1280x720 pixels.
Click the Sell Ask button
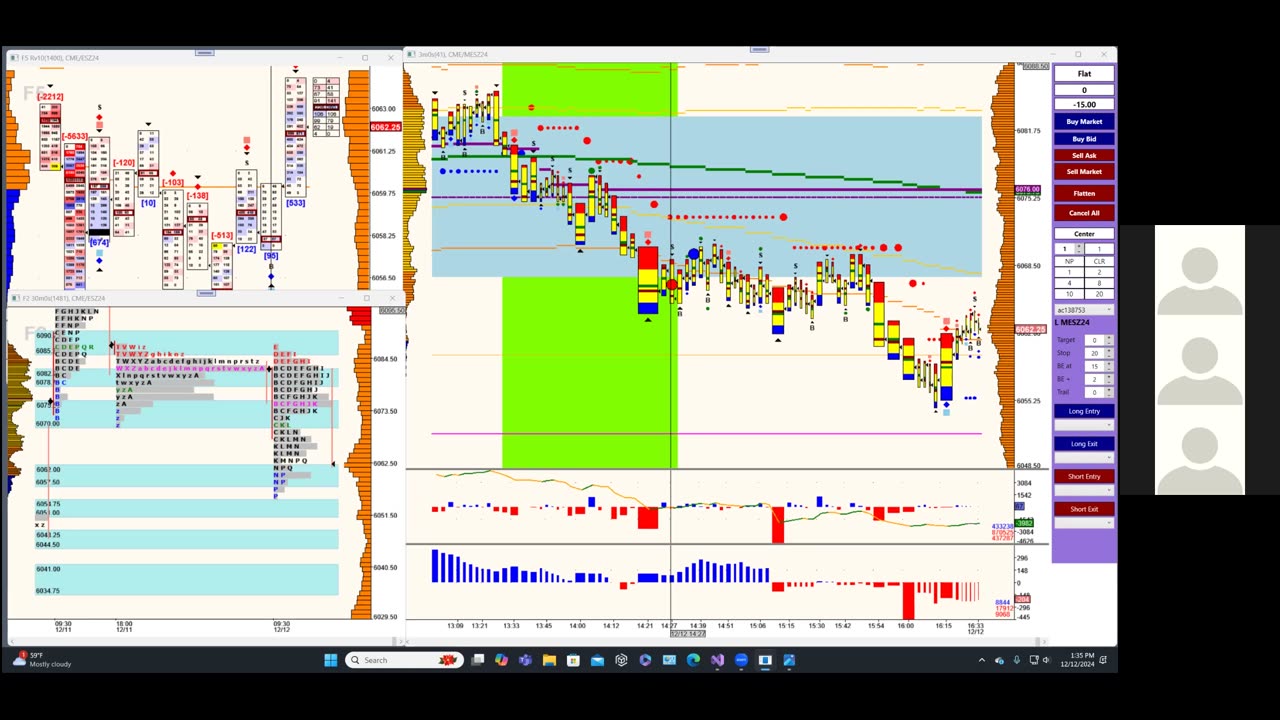point(1084,155)
